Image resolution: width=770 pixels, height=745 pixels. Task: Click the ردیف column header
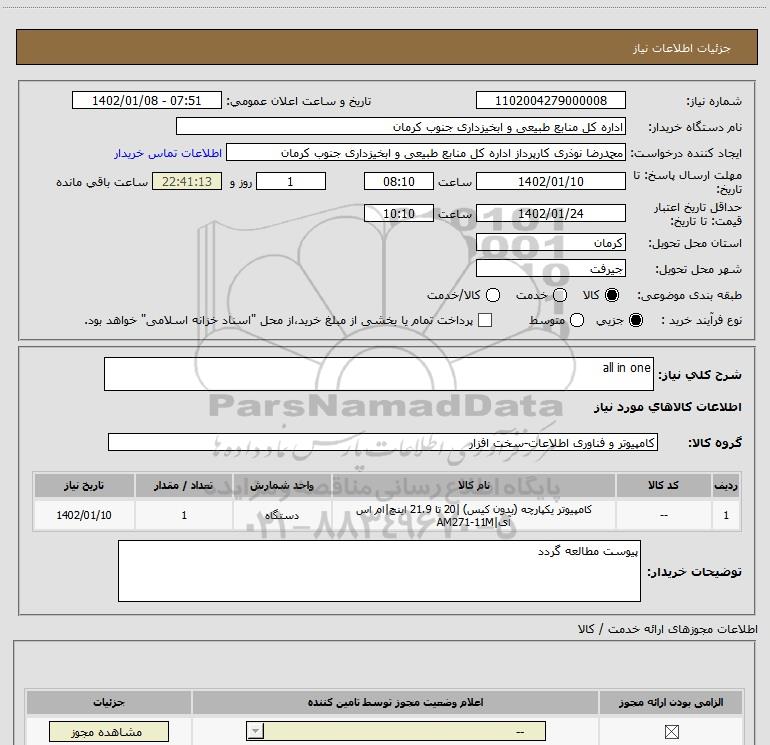726,485
